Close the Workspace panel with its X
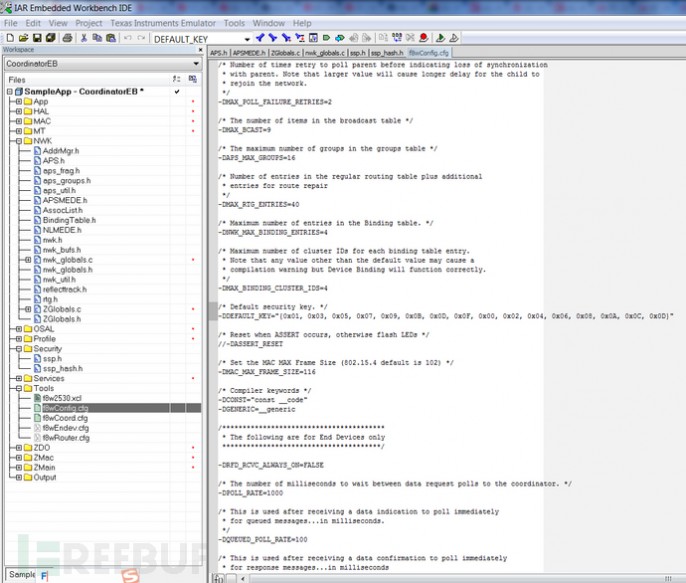This screenshot has width=686, height=583. (199, 50)
